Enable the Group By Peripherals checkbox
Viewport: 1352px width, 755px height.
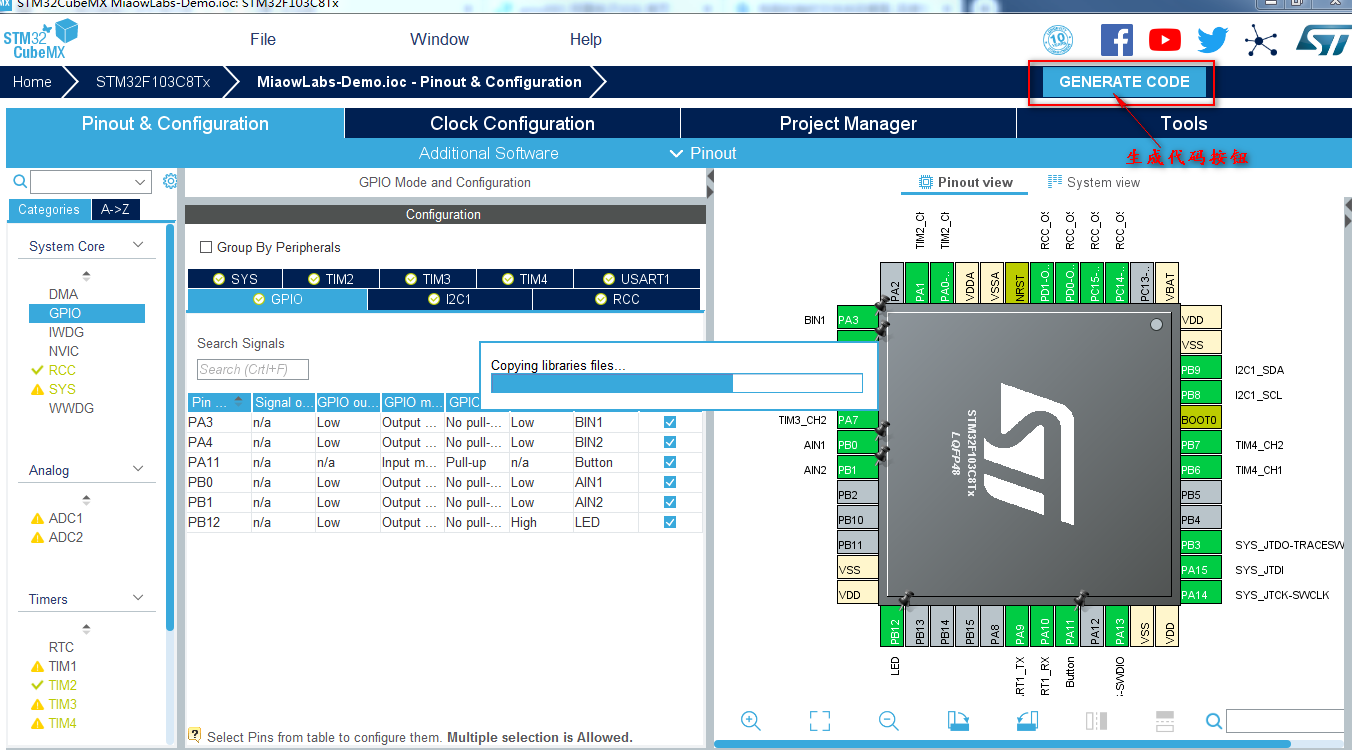[206, 247]
